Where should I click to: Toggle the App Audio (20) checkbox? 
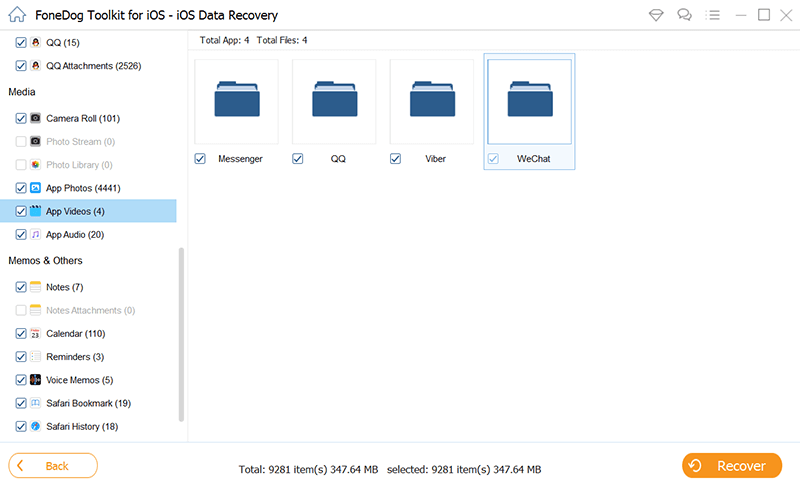tap(20, 234)
